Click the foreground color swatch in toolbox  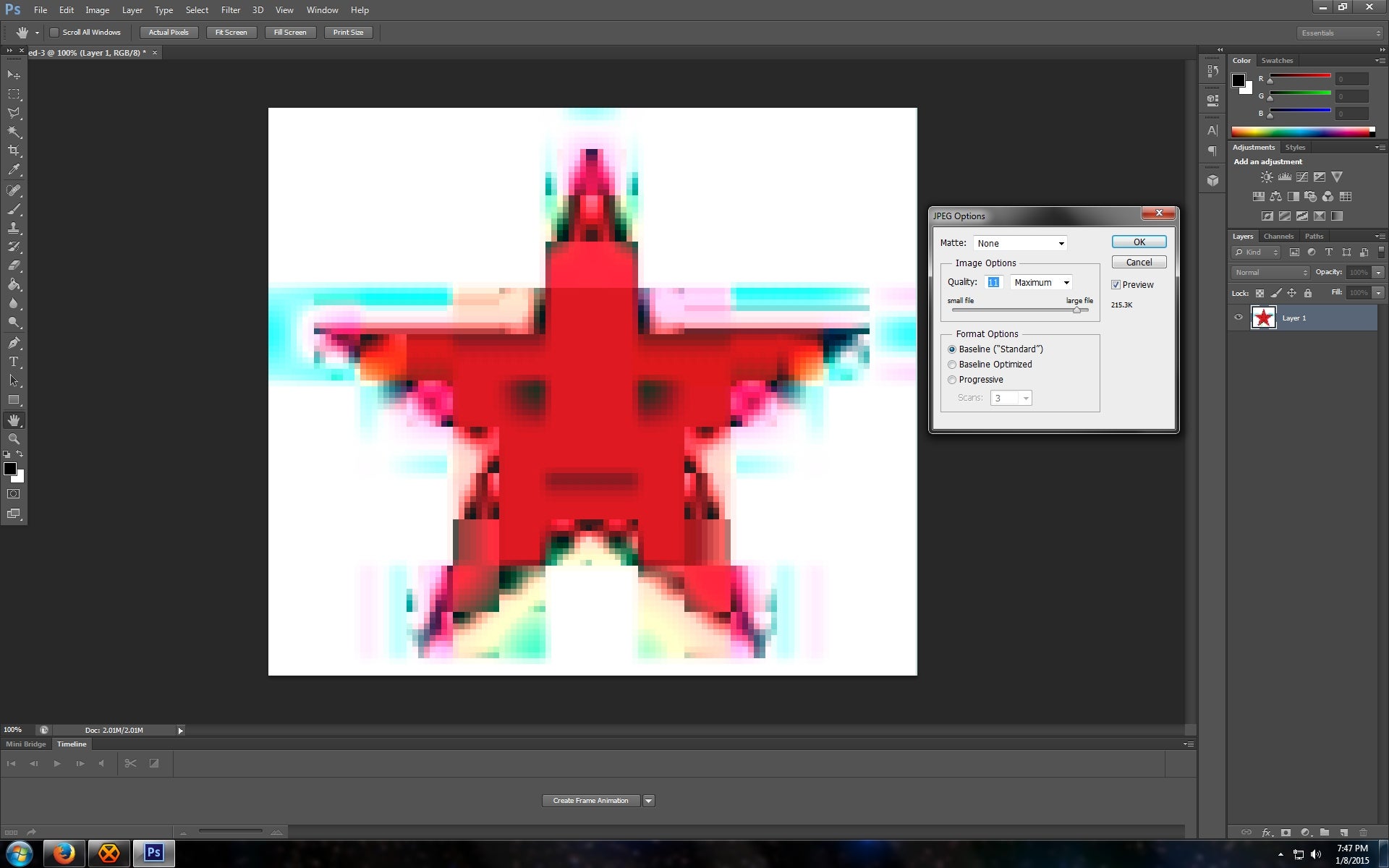pos(10,469)
